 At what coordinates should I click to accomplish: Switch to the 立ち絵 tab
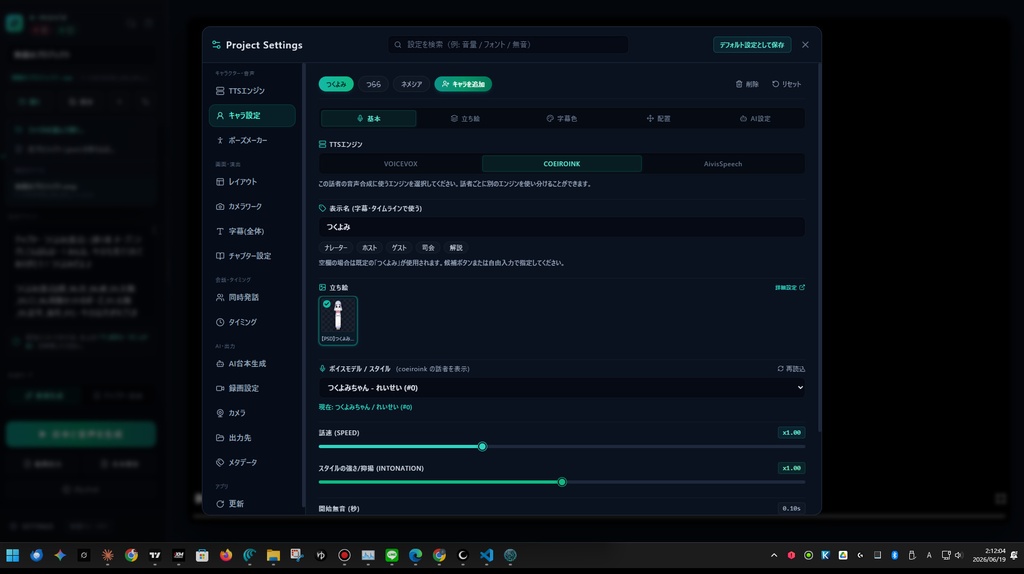tap(465, 119)
